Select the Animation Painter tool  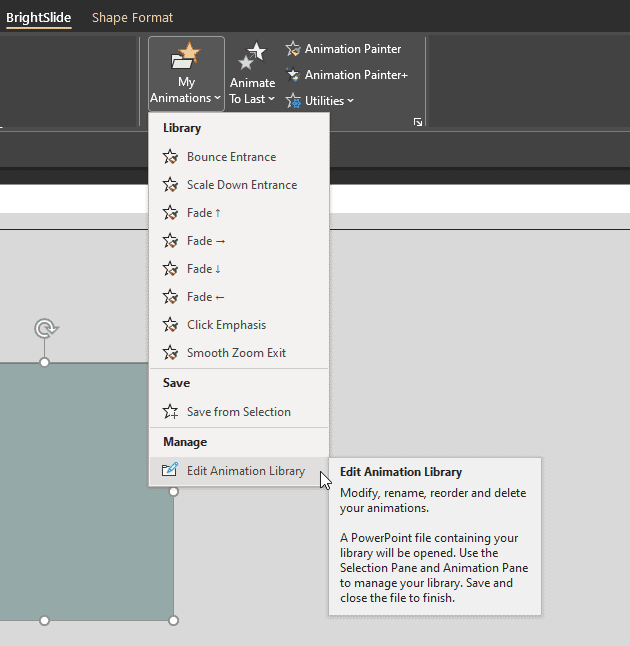tap(343, 49)
